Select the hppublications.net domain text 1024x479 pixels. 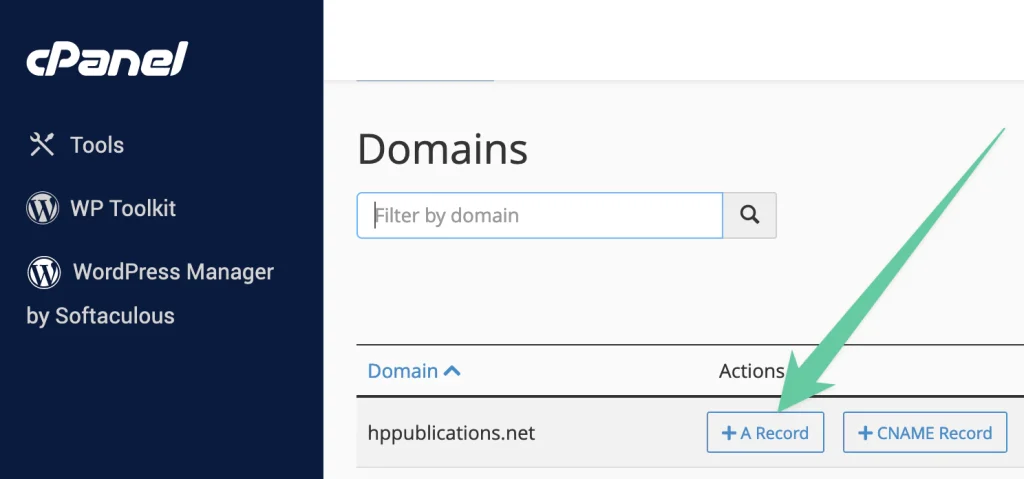point(451,433)
